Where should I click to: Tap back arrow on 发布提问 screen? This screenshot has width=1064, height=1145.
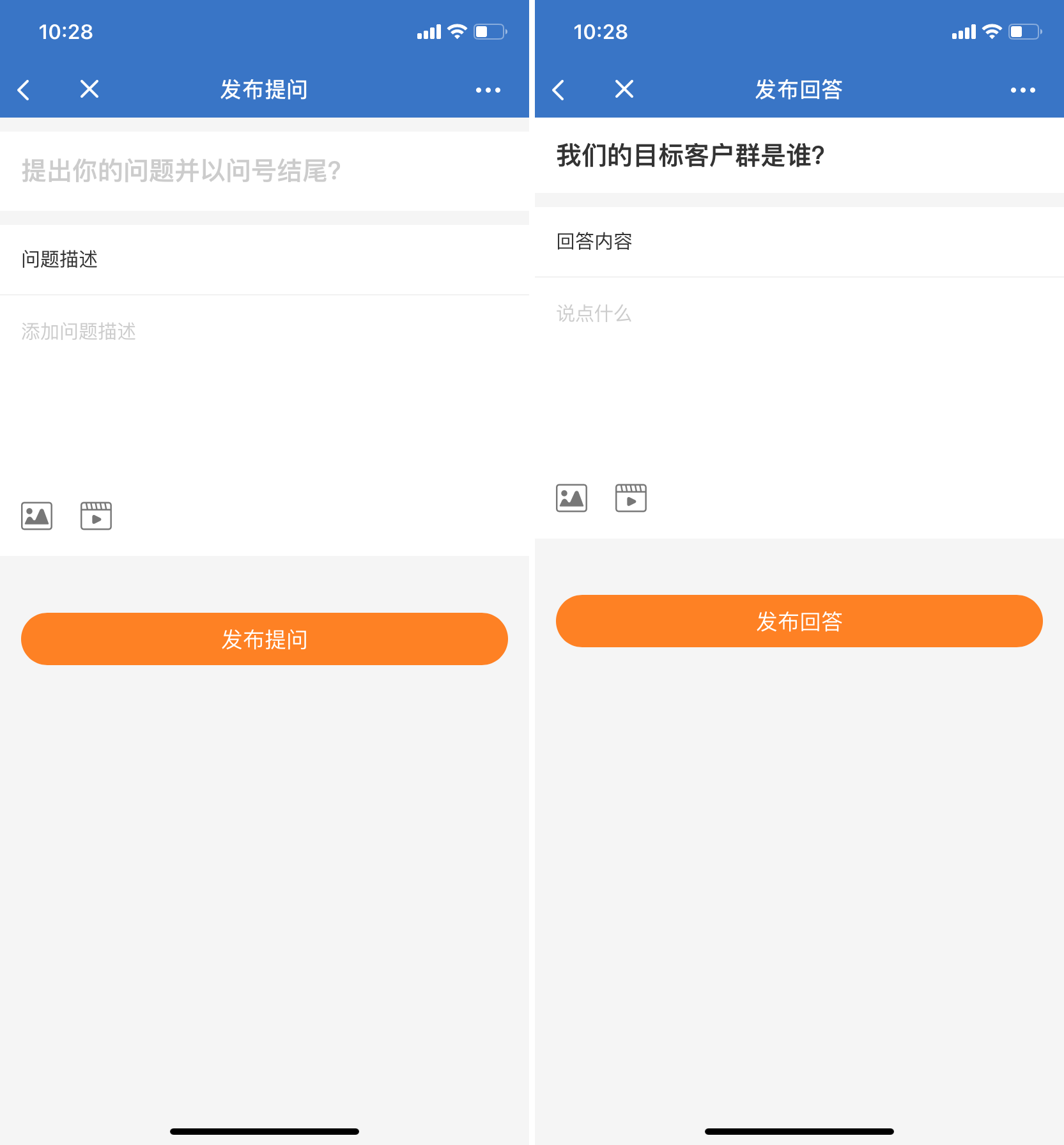24,90
